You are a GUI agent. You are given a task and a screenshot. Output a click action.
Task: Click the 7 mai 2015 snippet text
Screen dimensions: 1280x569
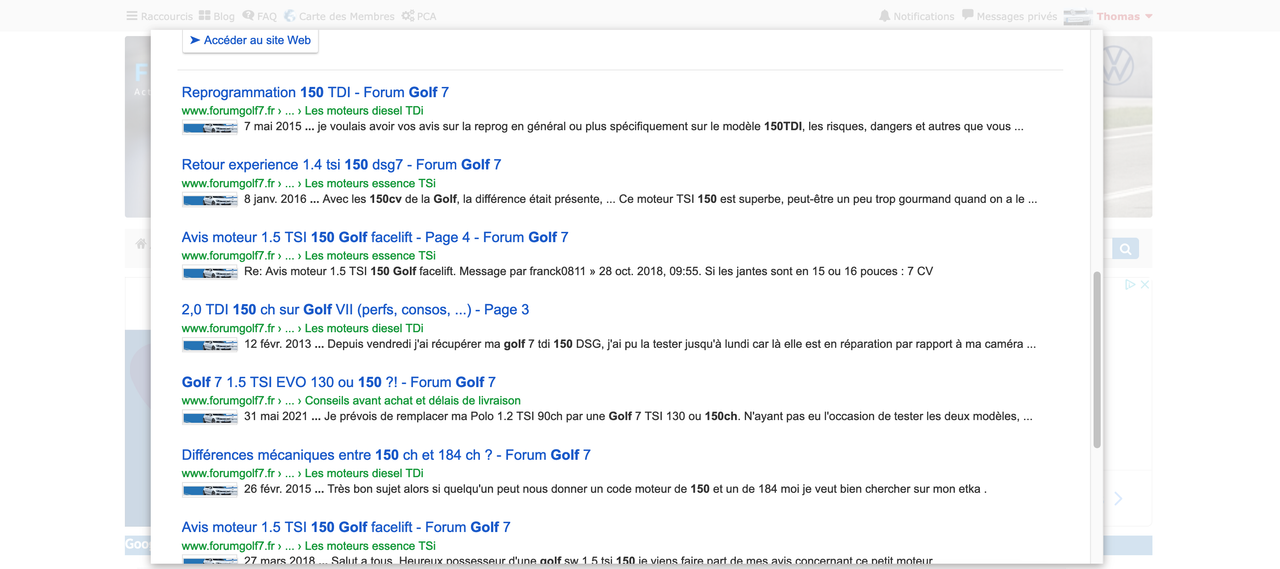[x=633, y=127]
